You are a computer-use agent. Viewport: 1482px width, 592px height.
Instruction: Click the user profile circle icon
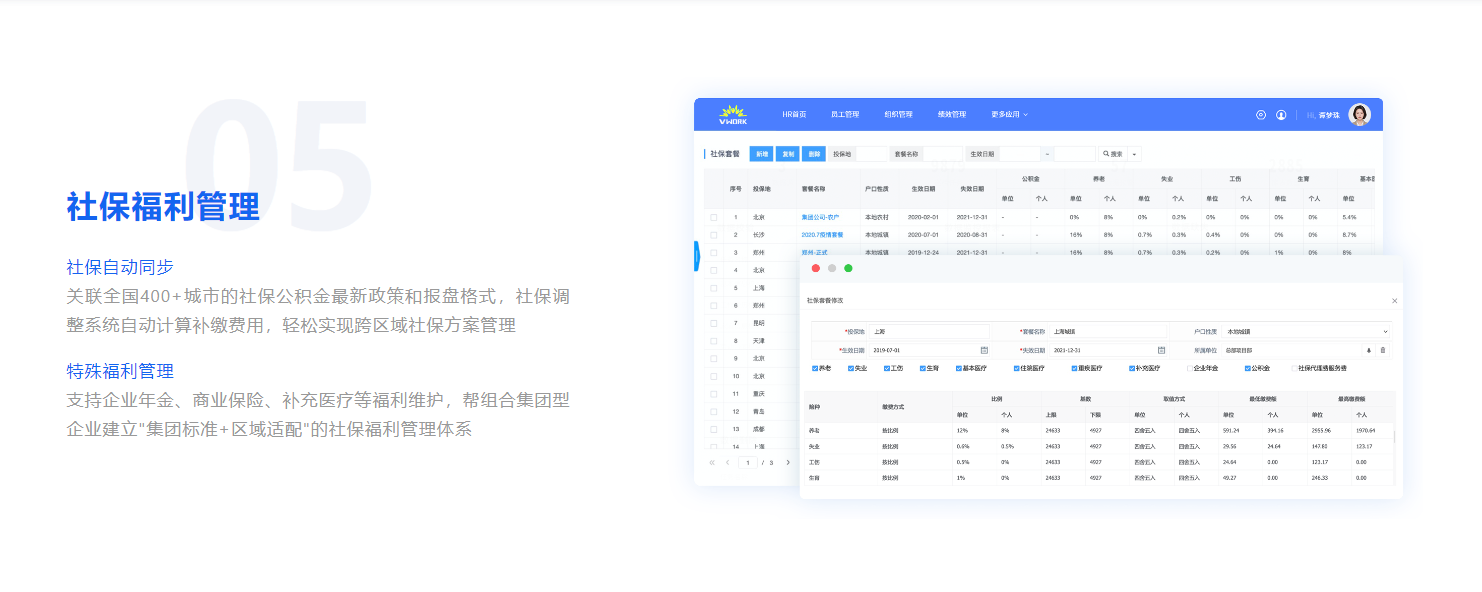(1281, 115)
